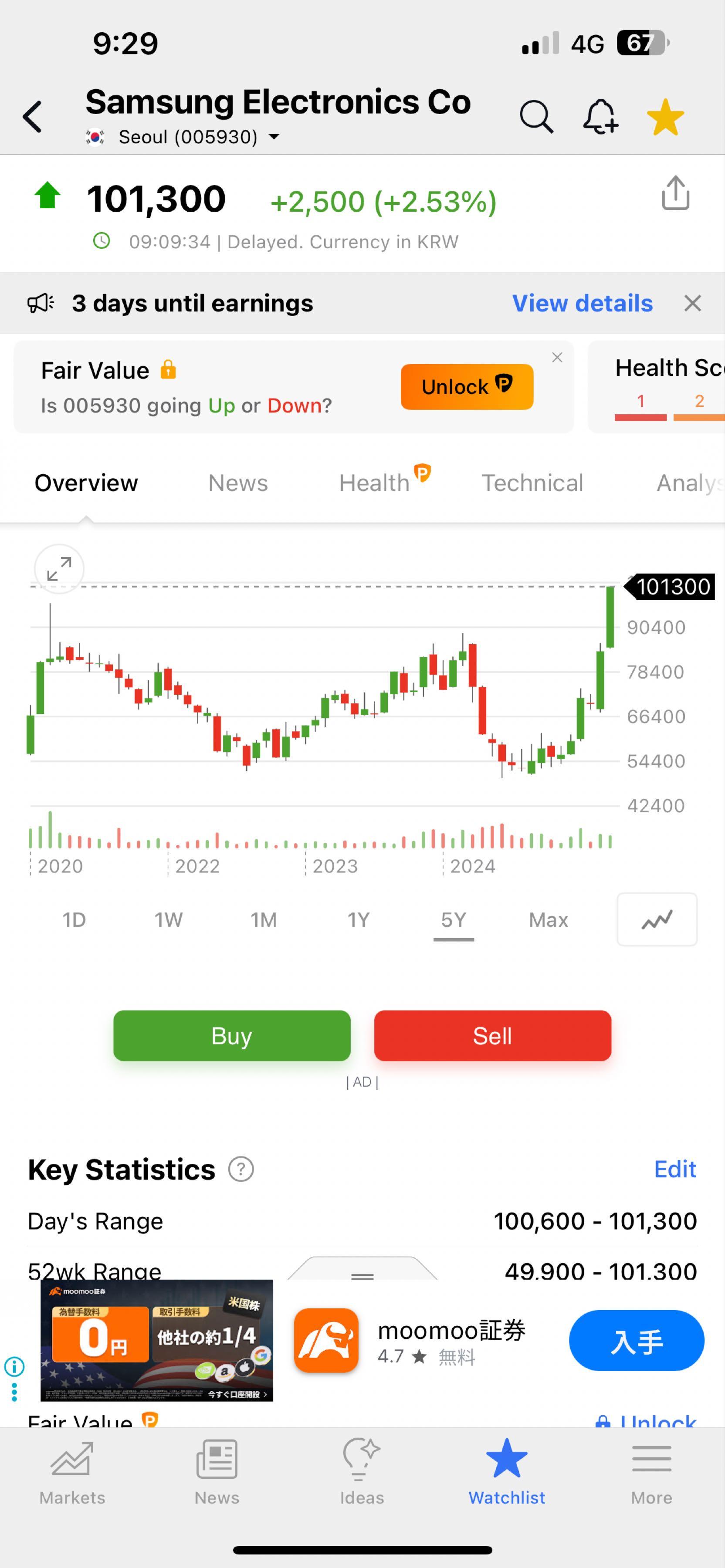Close the Fair Value card

557,358
